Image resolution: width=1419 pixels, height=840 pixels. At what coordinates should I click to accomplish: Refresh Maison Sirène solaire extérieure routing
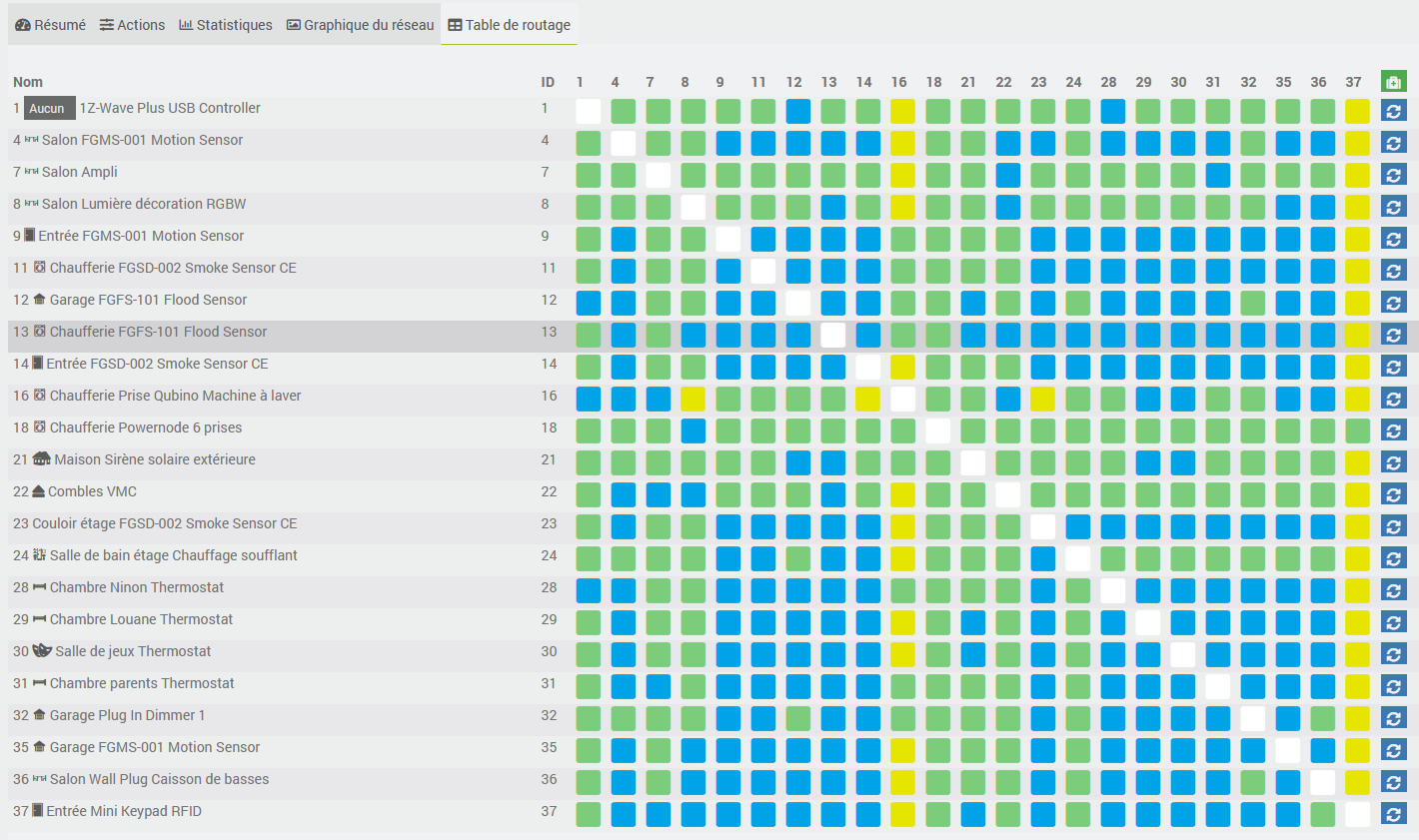click(1394, 462)
